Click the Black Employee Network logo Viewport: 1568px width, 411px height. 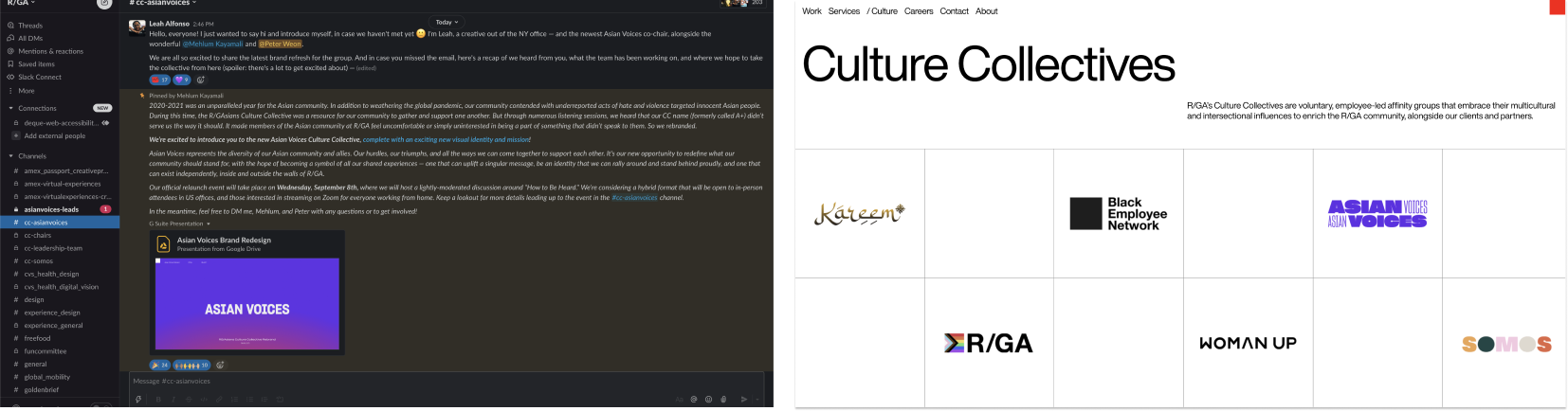click(1119, 214)
